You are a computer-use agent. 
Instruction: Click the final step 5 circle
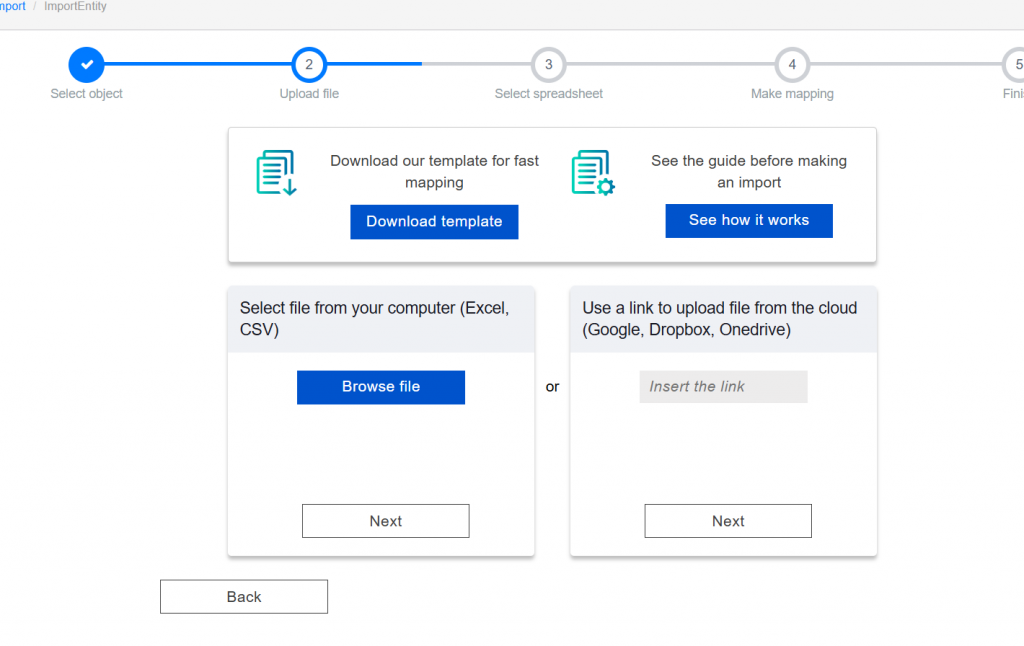coord(1014,64)
